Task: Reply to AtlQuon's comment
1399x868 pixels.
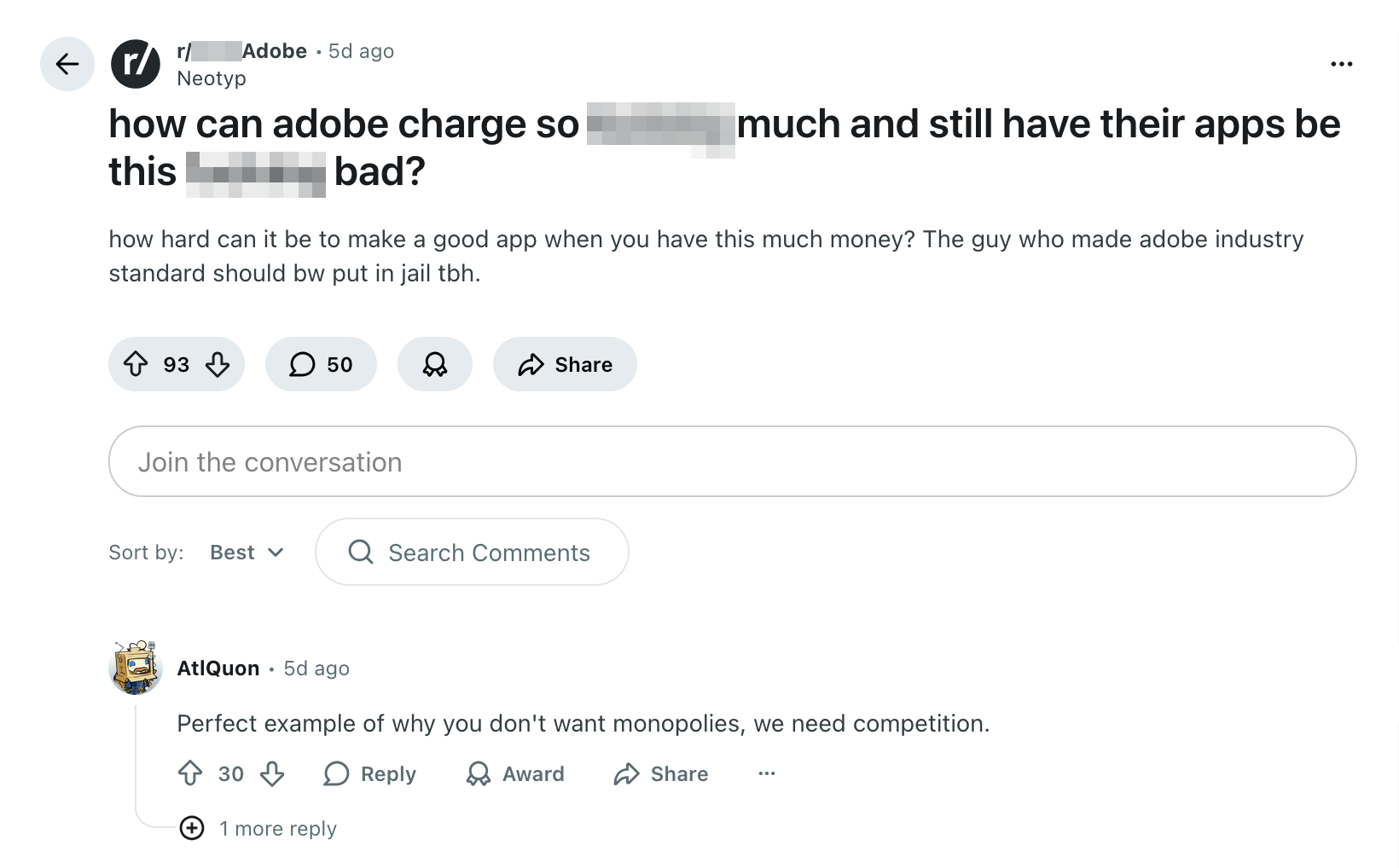Action: [x=370, y=773]
